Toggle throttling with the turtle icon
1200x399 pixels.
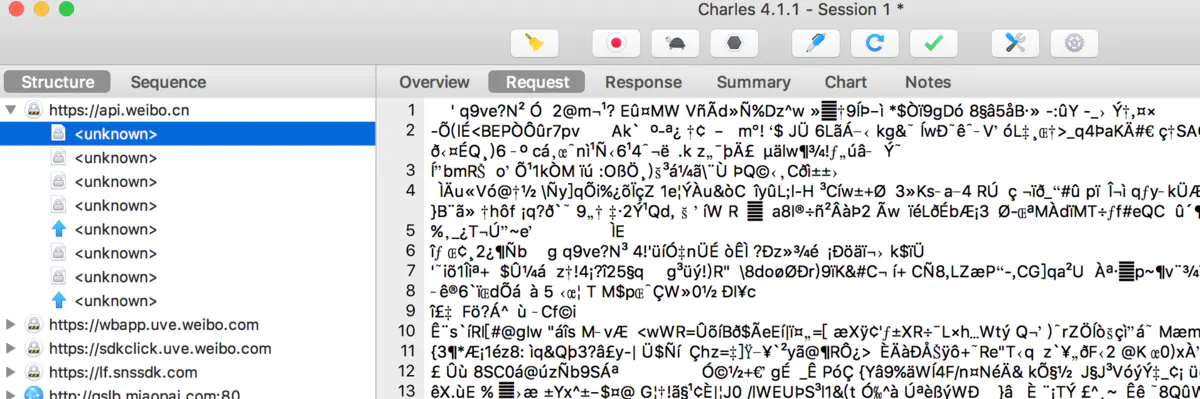[x=675, y=43]
